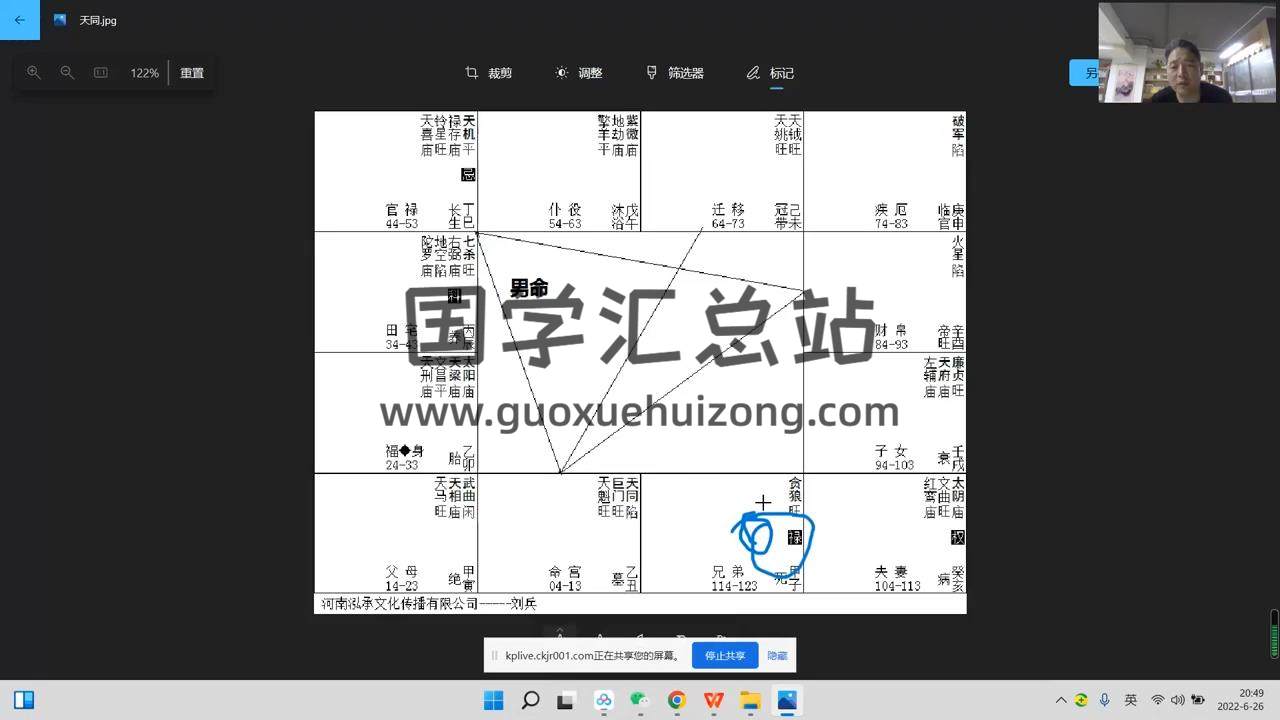The height and width of the screenshot is (720, 1280).
Task: Open the 调整 adjustment tab
Action: (579, 73)
